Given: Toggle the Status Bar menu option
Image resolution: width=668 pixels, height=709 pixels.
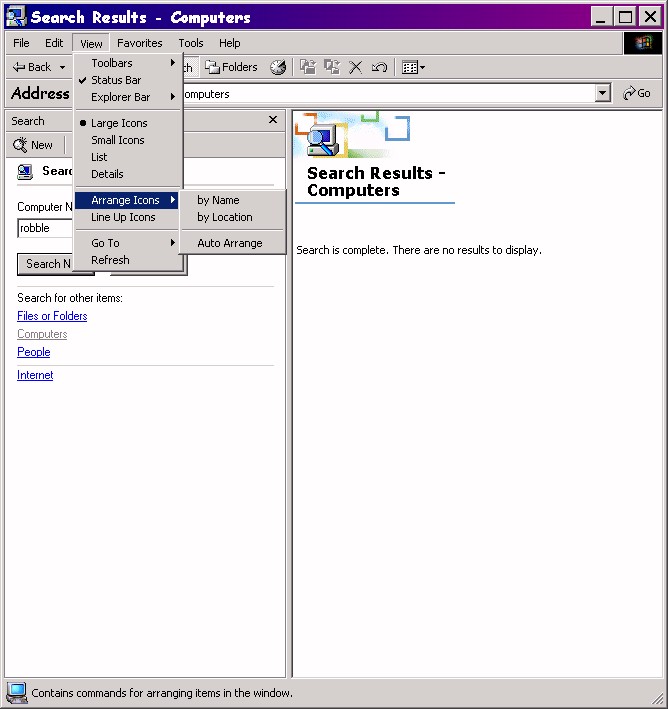Looking at the screenshot, I should [128, 80].
